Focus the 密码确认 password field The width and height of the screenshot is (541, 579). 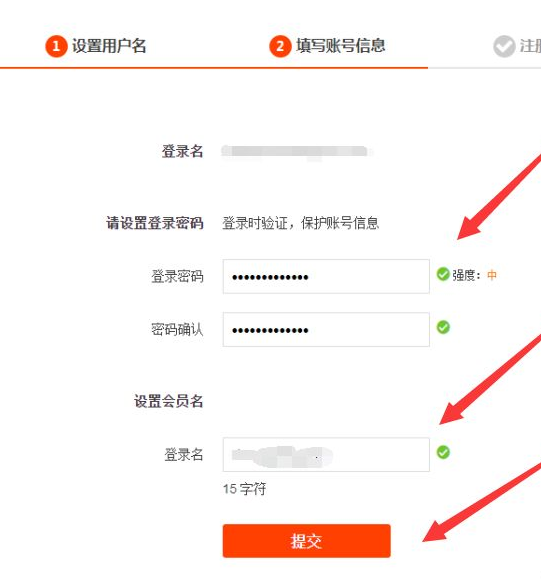click(x=326, y=329)
